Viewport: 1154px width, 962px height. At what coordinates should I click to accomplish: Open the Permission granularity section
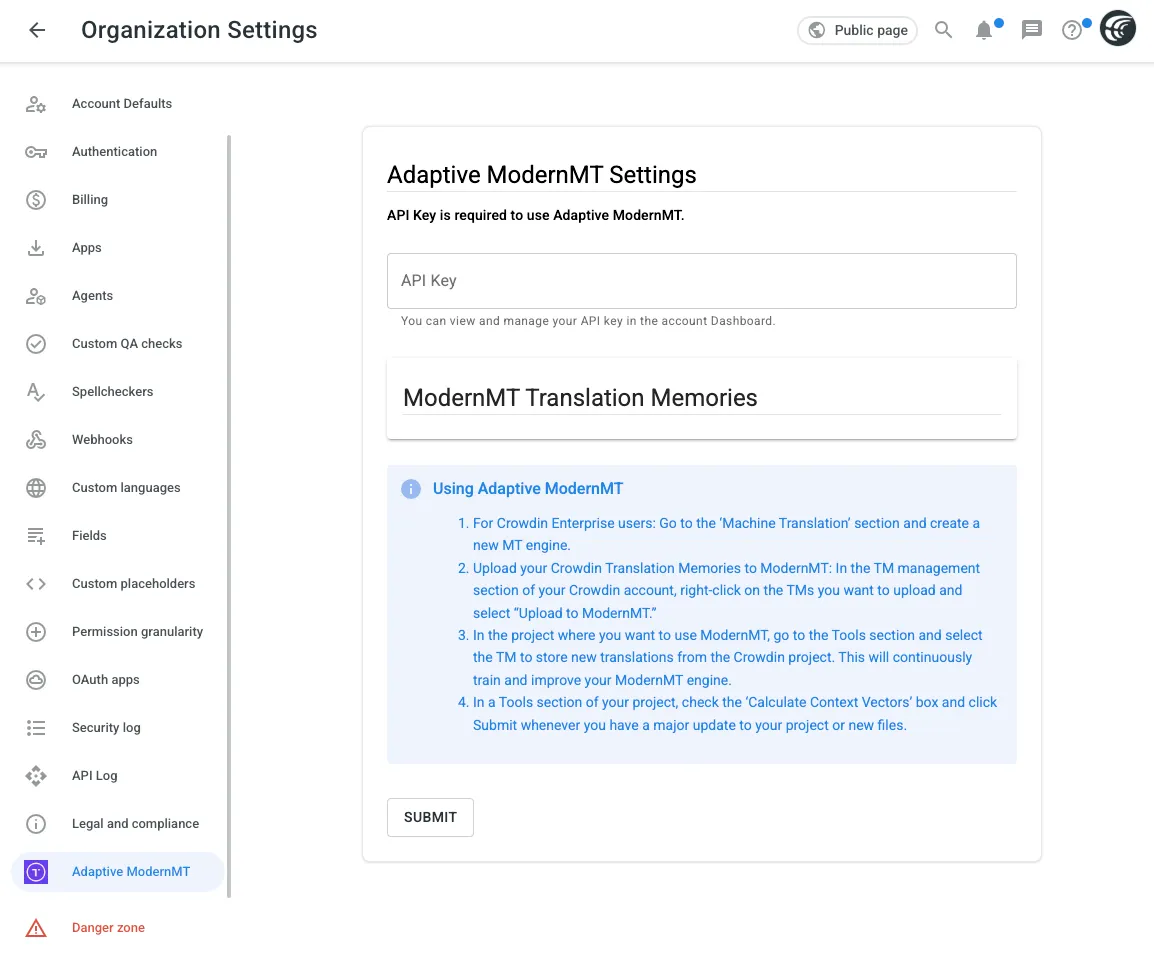137,631
